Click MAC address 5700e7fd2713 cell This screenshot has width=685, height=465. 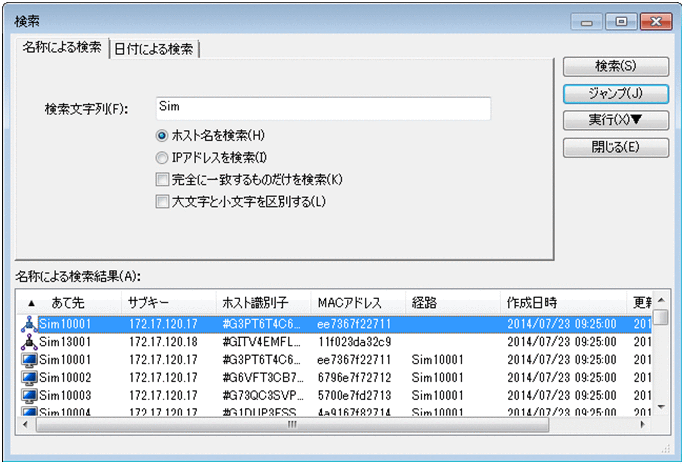tap(354, 396)
